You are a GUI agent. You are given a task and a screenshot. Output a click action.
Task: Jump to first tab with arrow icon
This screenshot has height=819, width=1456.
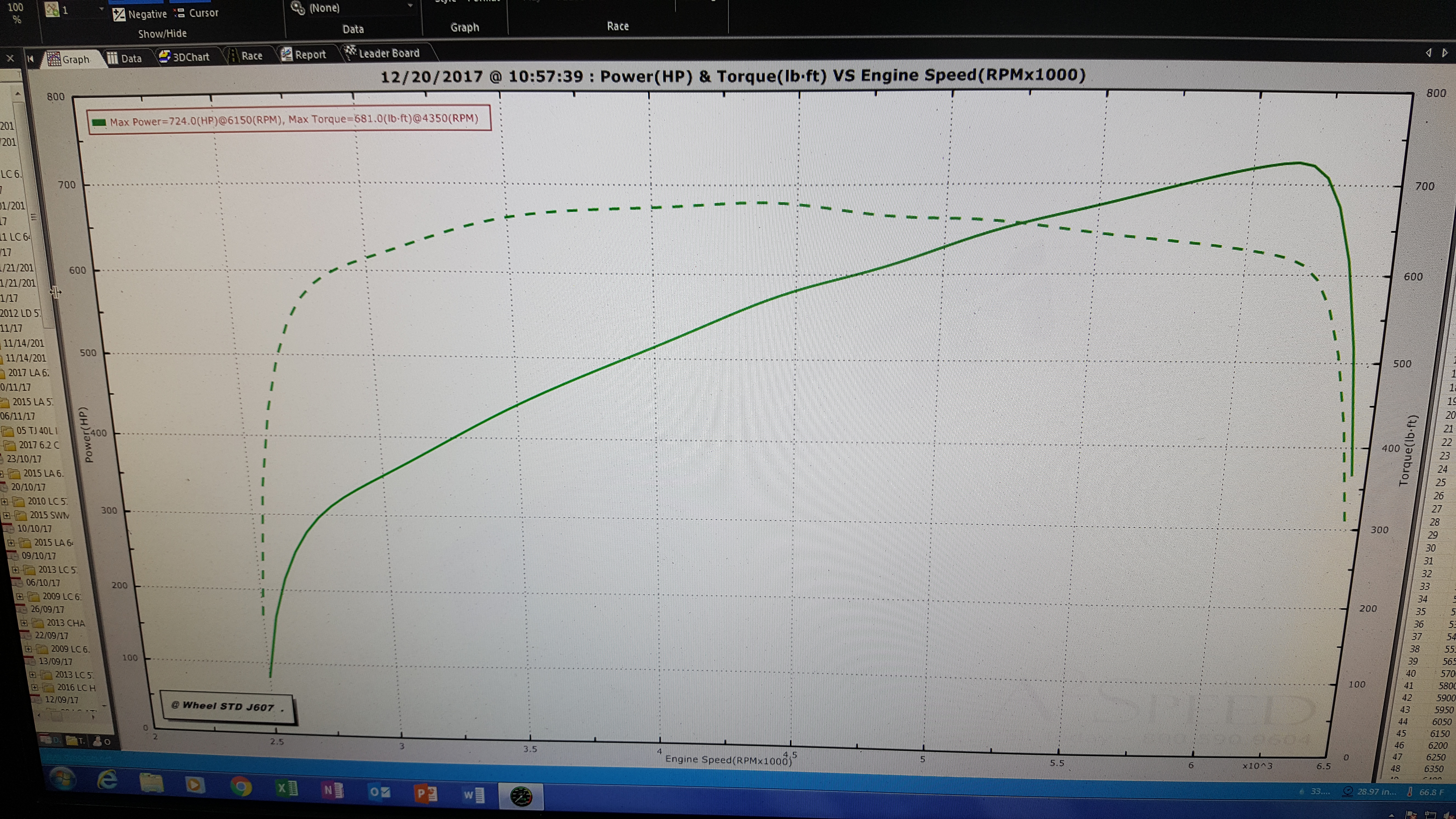(x=30, y=58)
